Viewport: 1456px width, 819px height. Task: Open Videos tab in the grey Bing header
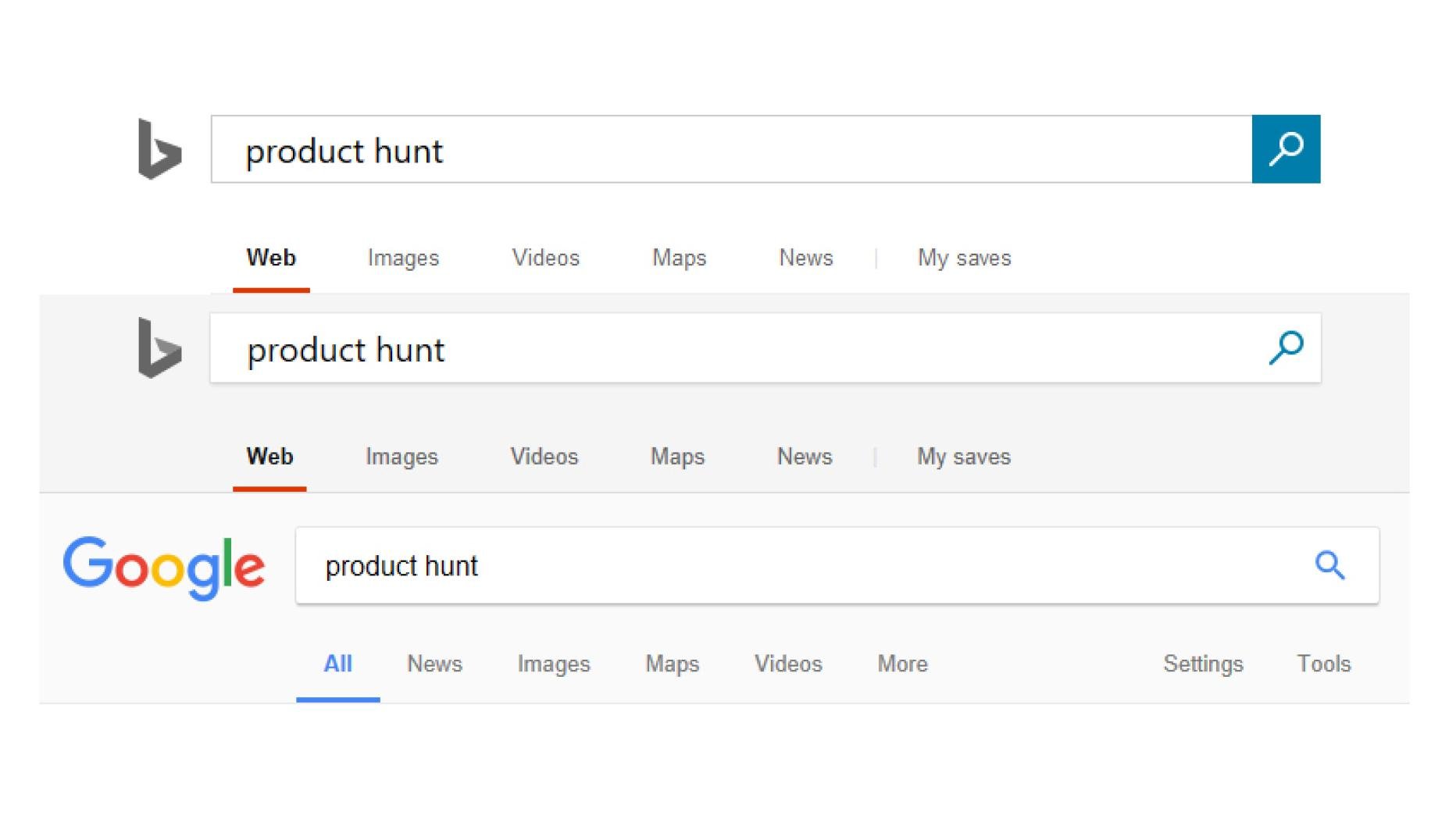pos(544,457)
